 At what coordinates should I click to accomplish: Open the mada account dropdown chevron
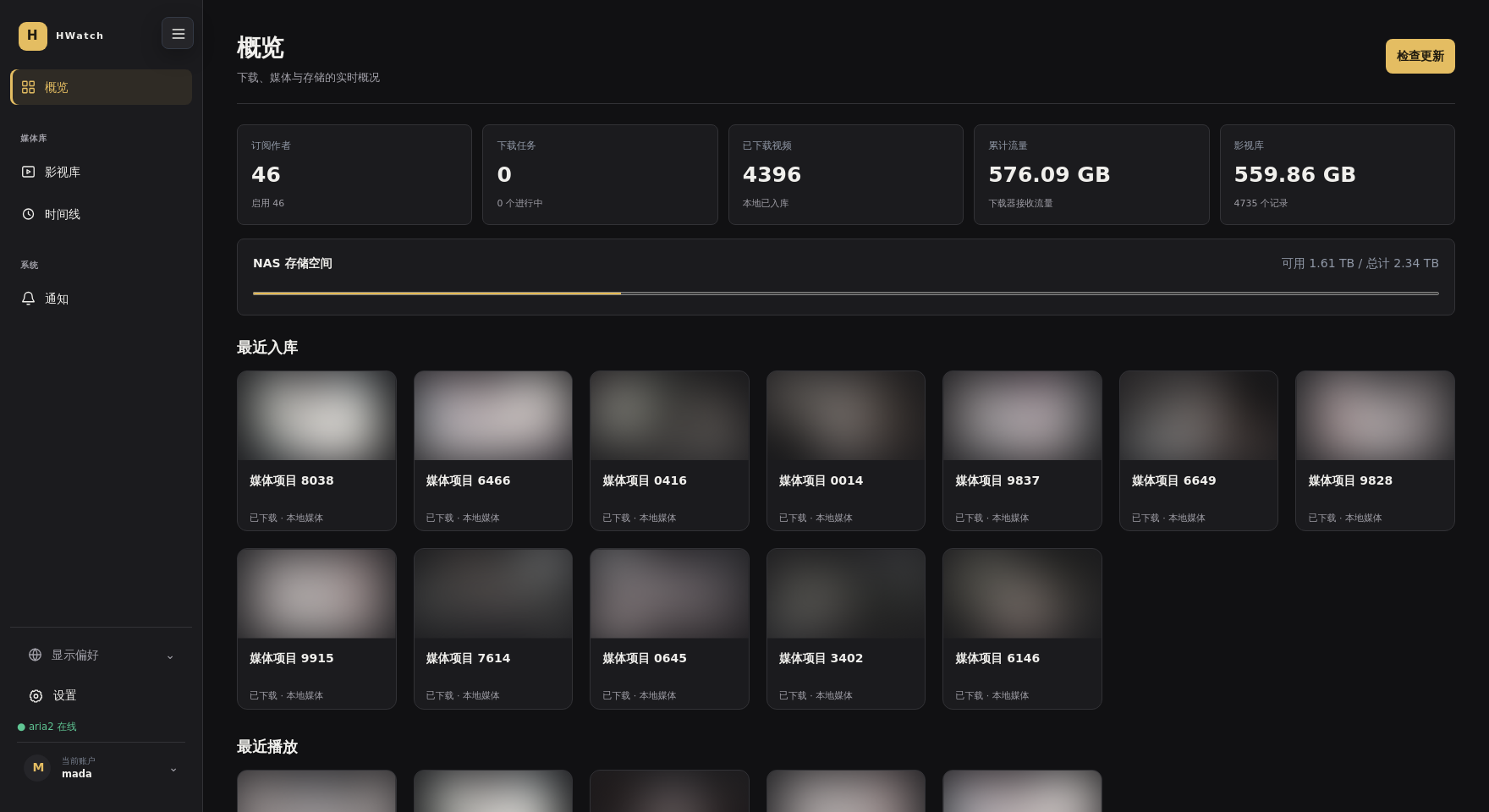tap(173, 769)
